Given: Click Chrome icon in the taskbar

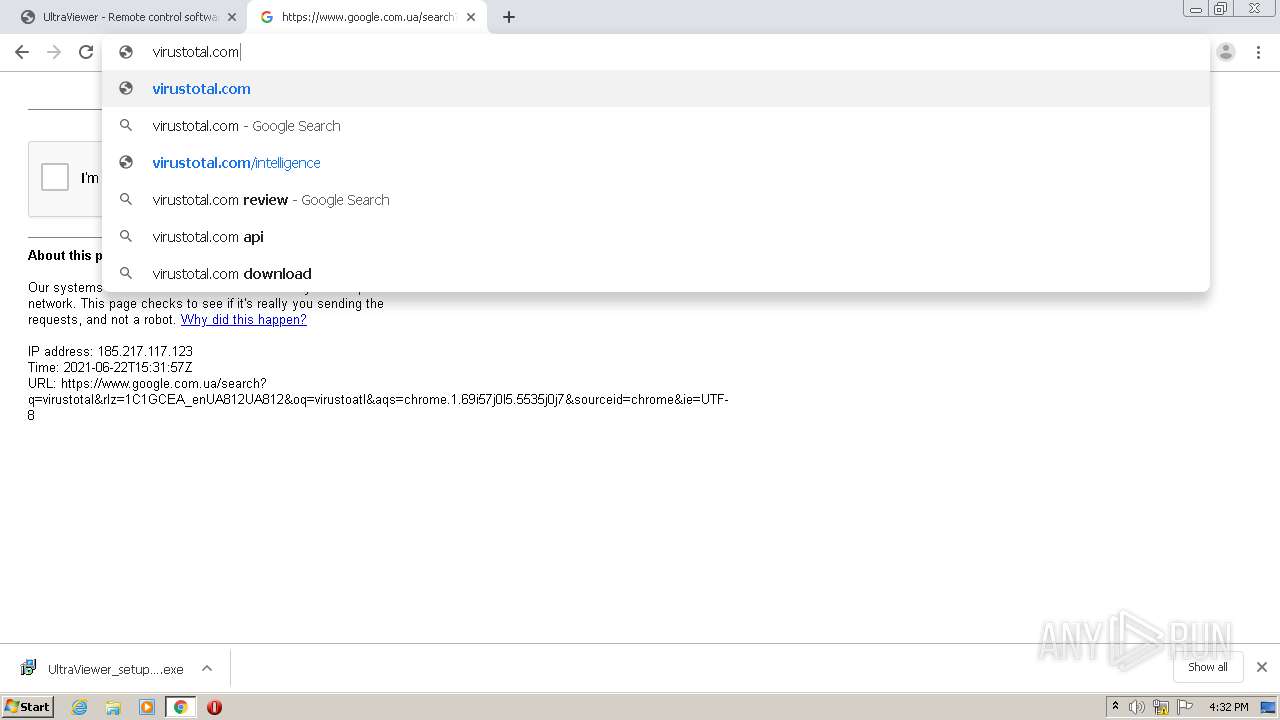Looking at the screenshot, I should [181, 707].
